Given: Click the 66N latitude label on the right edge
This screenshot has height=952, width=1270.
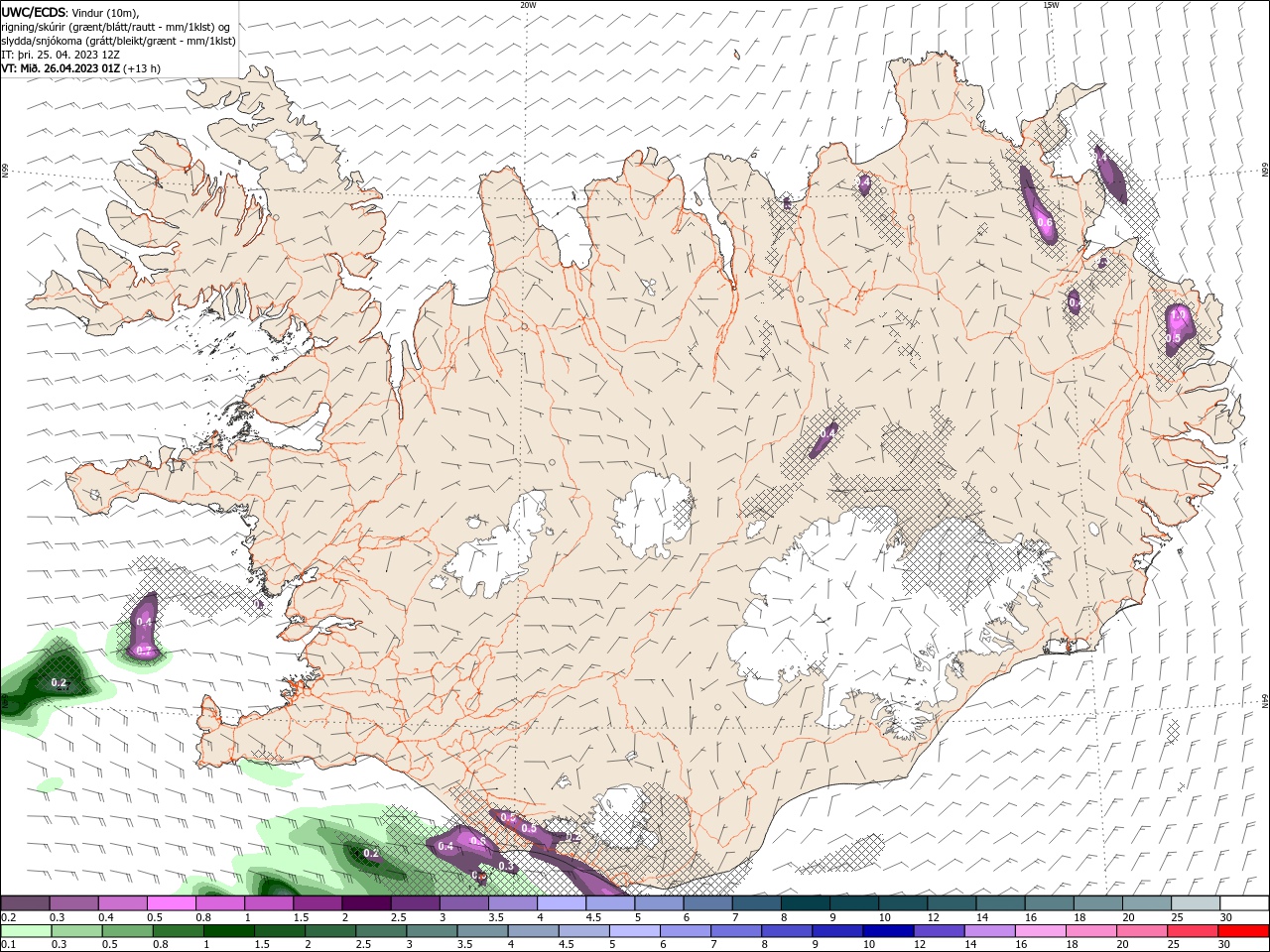Looking at the screenshot, I should pos(1265,171).
